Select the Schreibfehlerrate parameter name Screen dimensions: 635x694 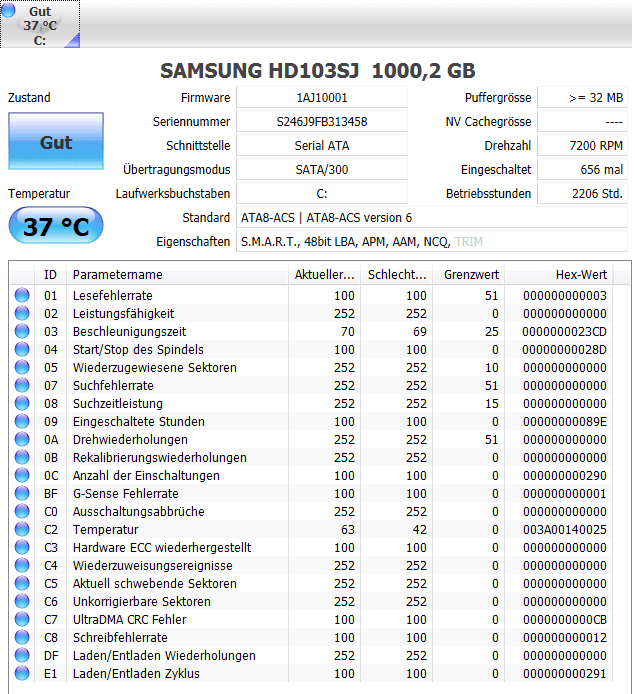coord(120,637)
